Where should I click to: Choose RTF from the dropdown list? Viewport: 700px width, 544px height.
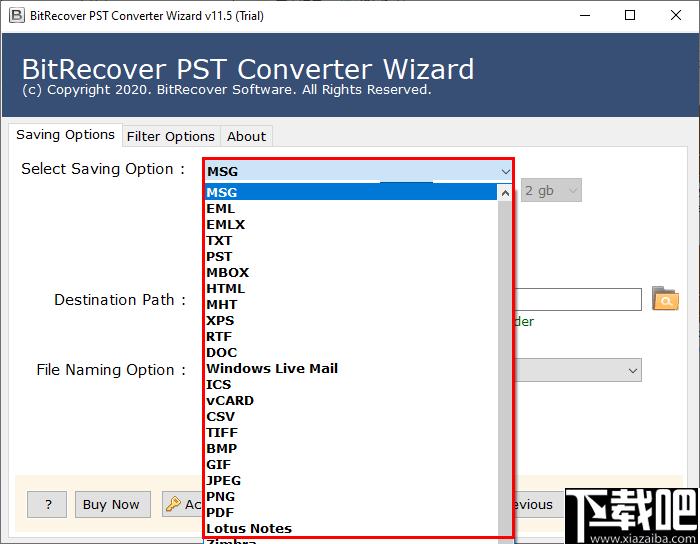pyautogui.click(x=351, y=336)
